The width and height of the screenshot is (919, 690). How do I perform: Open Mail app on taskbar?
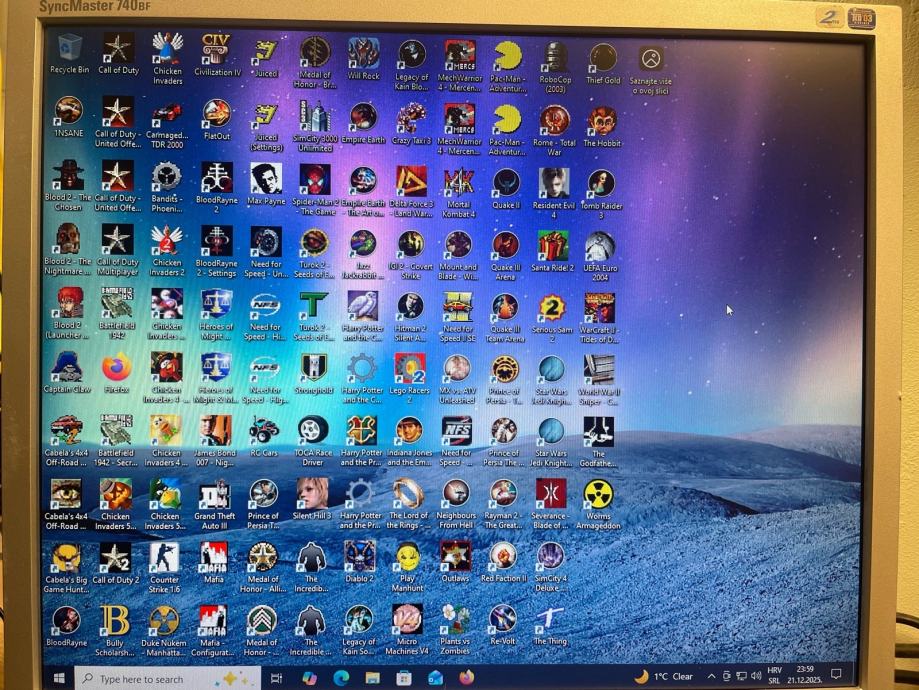(x=435, y=678)
